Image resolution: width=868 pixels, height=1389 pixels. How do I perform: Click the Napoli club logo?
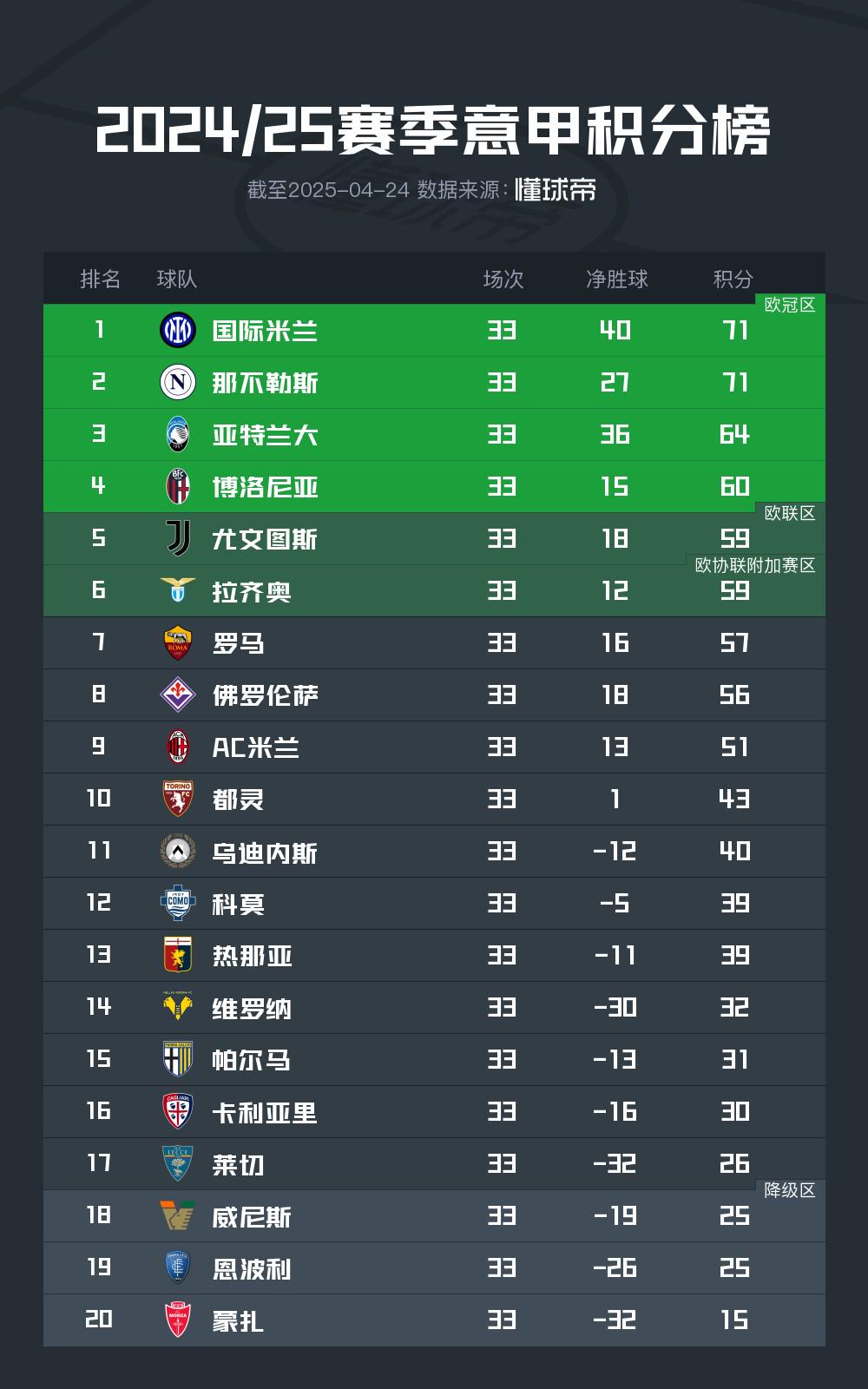point(178,382)
